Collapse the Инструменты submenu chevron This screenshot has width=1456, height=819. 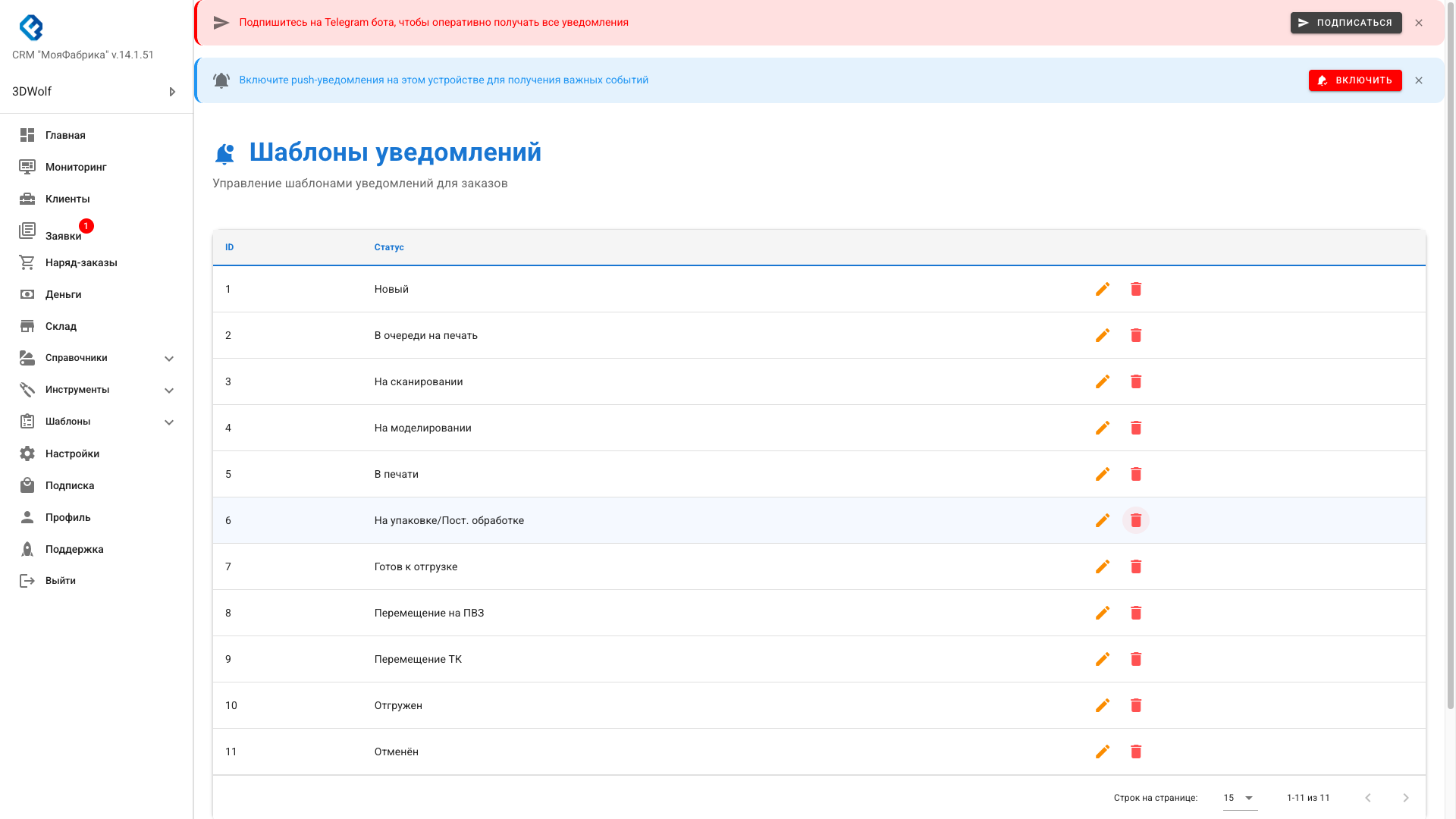168,390
